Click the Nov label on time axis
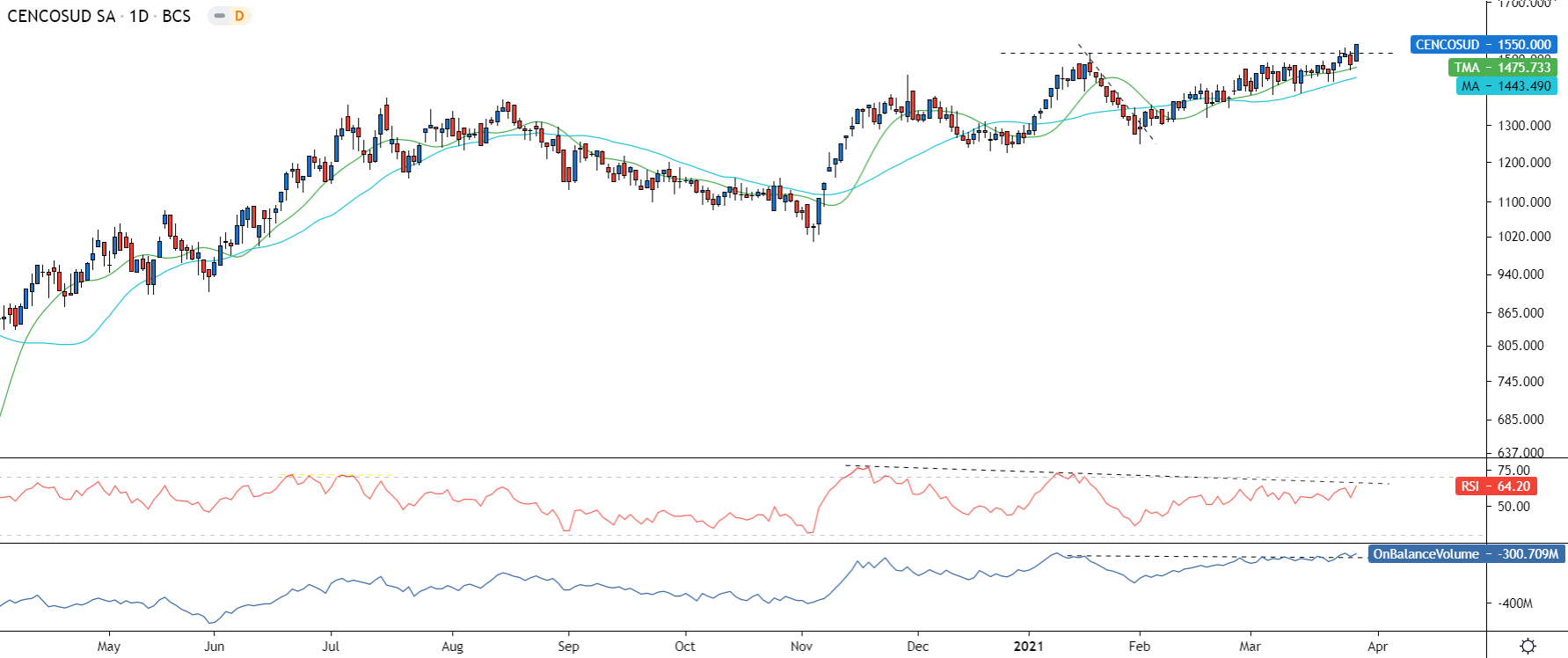Screen dimensions: 1568x658 tap(802, 647)
